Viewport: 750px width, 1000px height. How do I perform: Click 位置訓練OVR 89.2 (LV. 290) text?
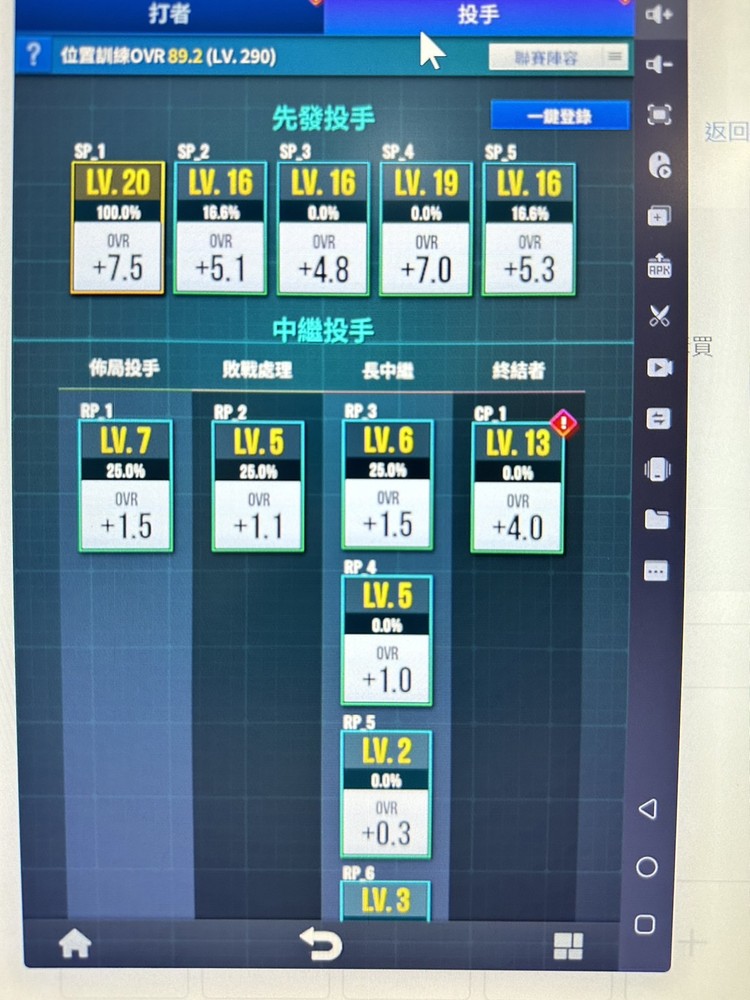pos(168,56)
